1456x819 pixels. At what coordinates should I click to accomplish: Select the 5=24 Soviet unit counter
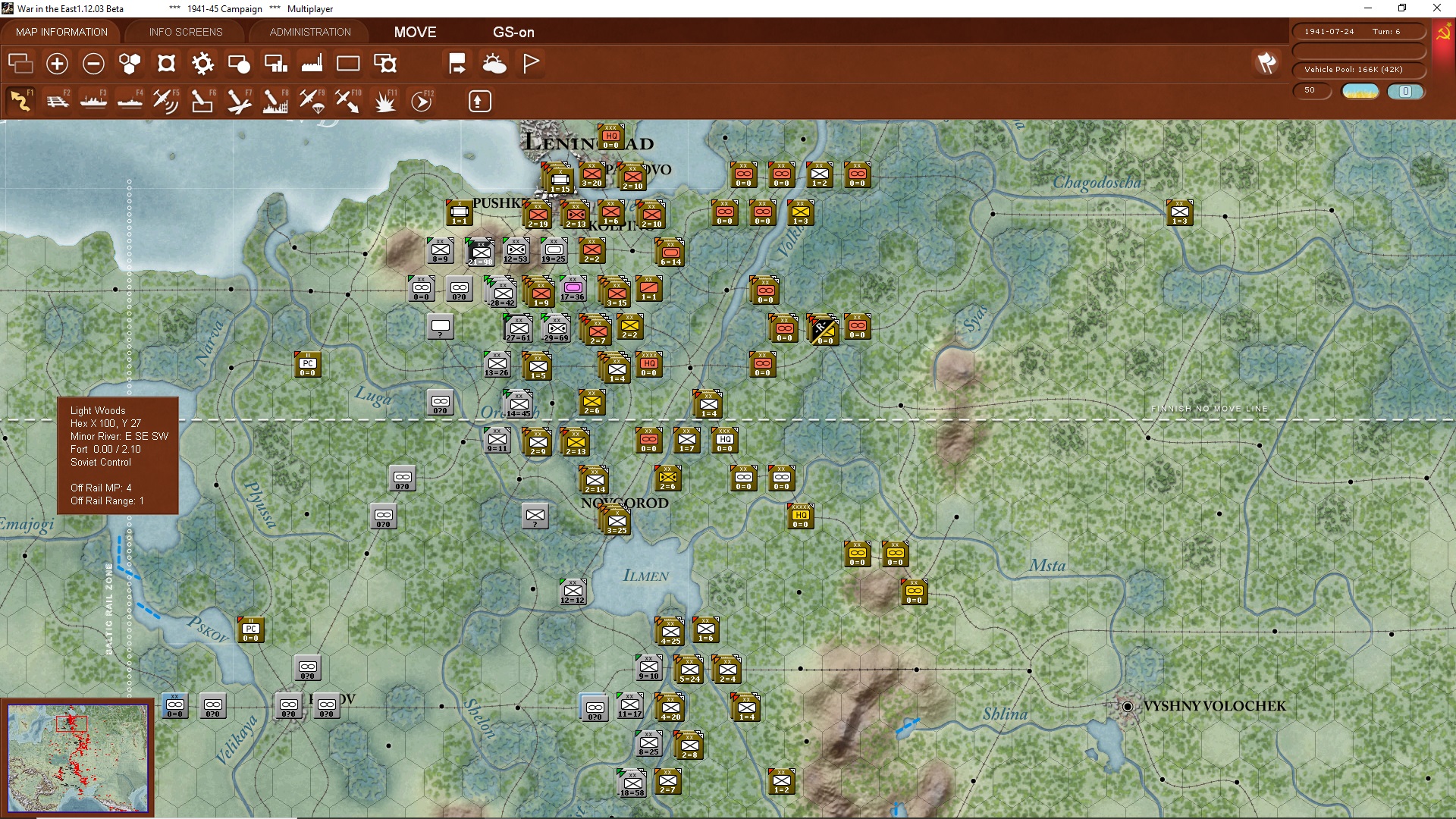coord(689,670)
